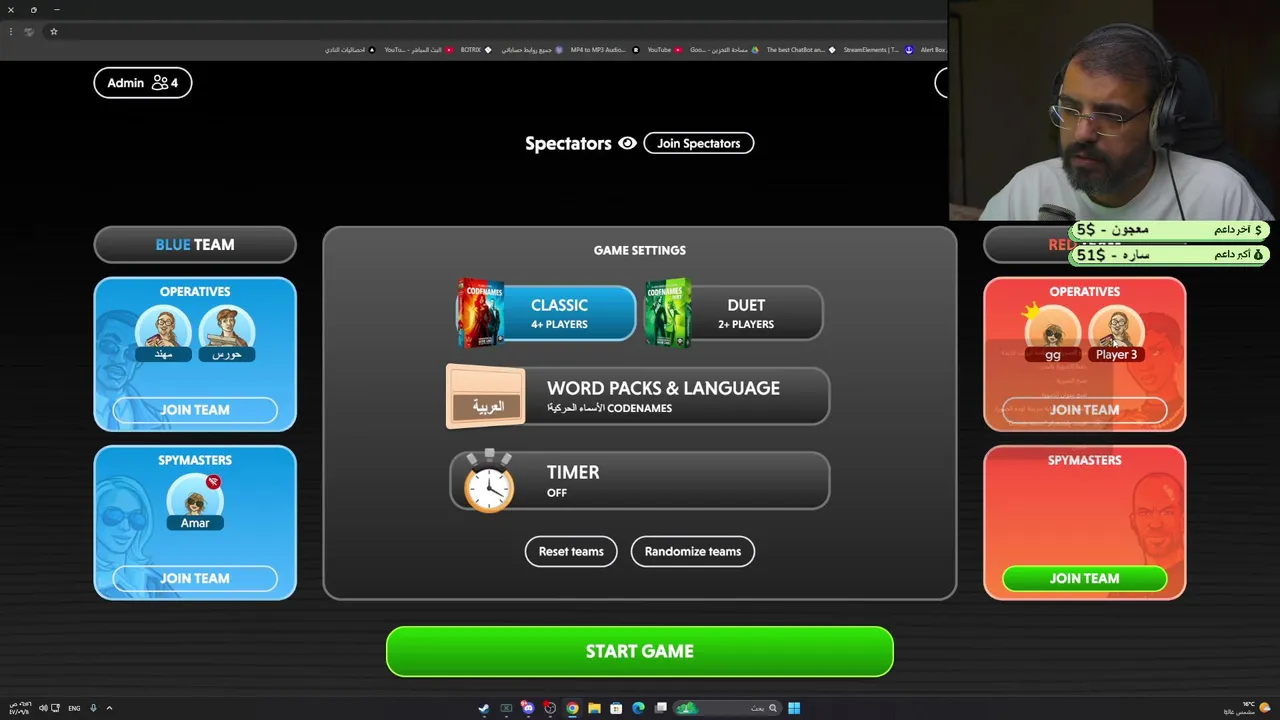Open the YouTube bookmark
Viewport: 1280px width, 720px height.
pos(665,49)
